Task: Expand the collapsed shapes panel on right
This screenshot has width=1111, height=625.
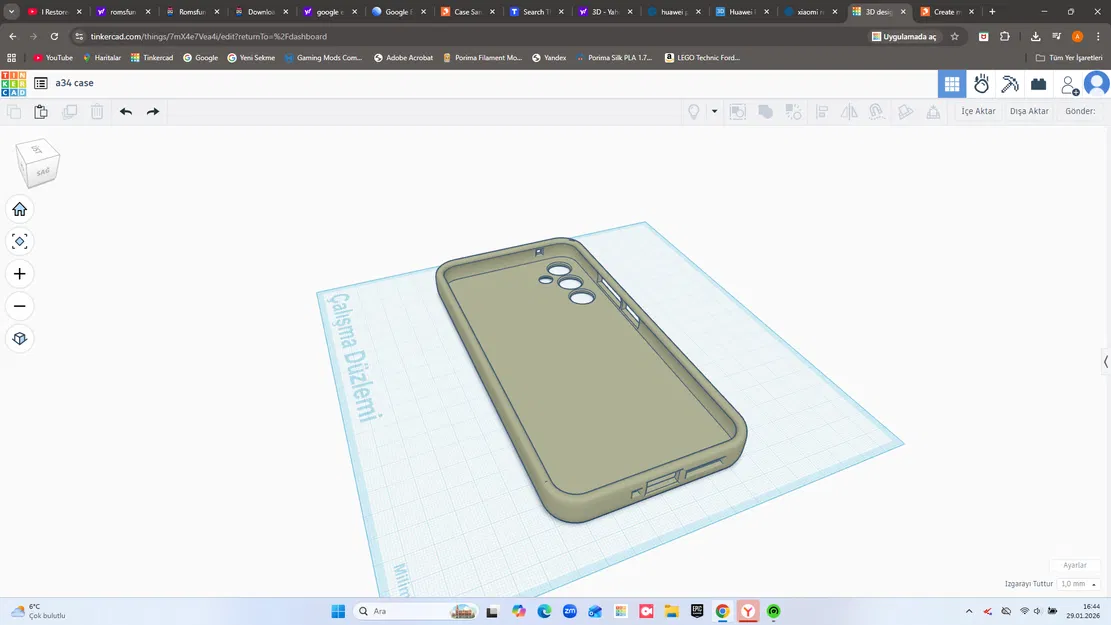Action: tap(1105, 362)
